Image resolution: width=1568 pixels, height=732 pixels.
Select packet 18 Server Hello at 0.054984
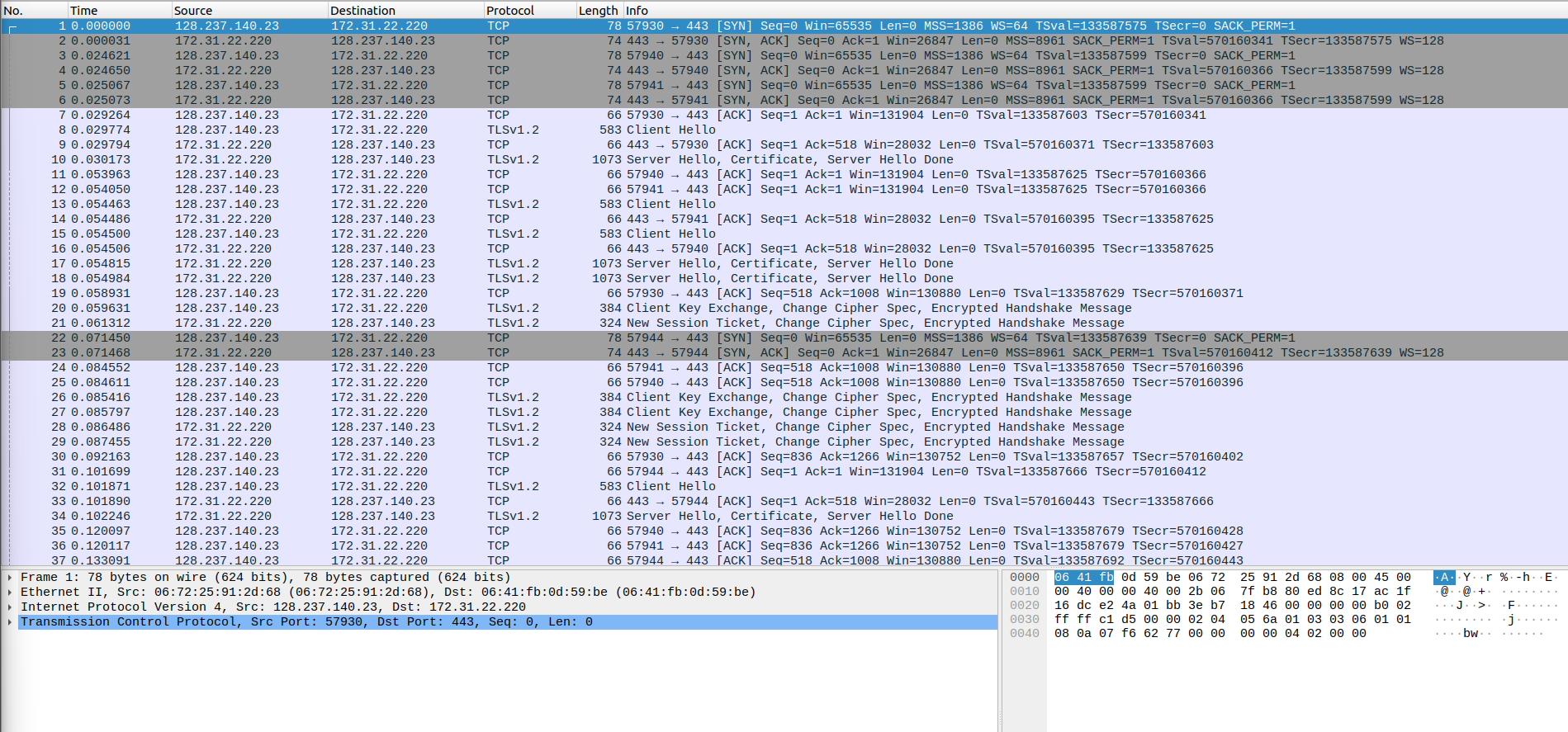(x=784, y=279)
